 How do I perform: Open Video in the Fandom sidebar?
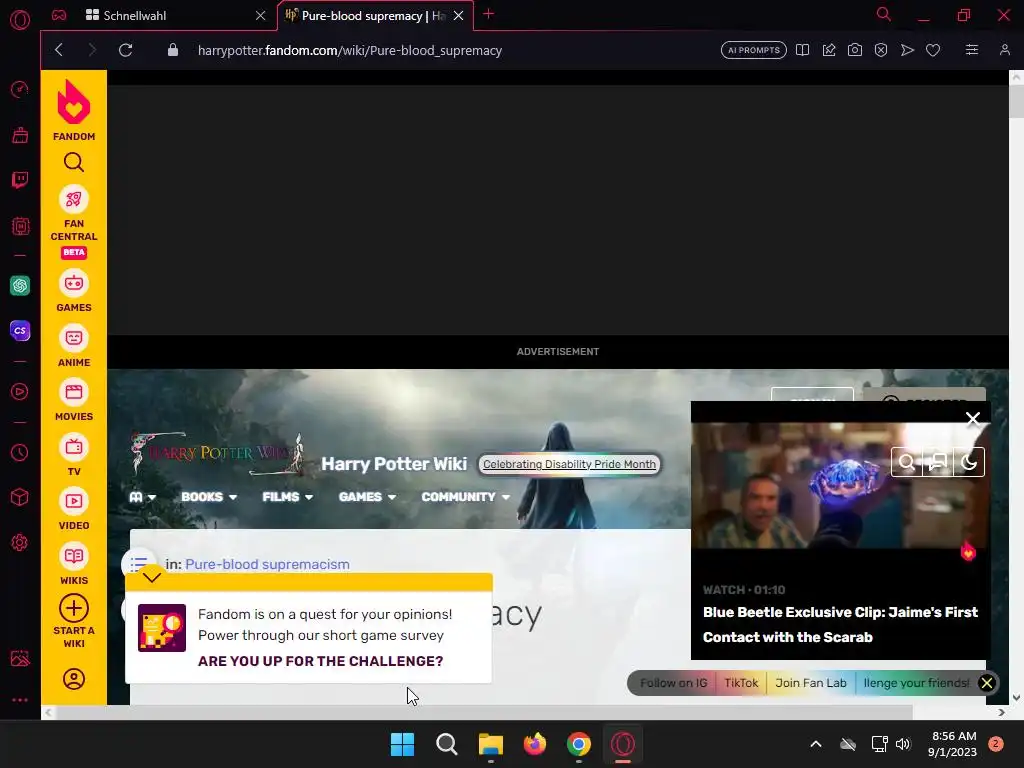[74, 509]
